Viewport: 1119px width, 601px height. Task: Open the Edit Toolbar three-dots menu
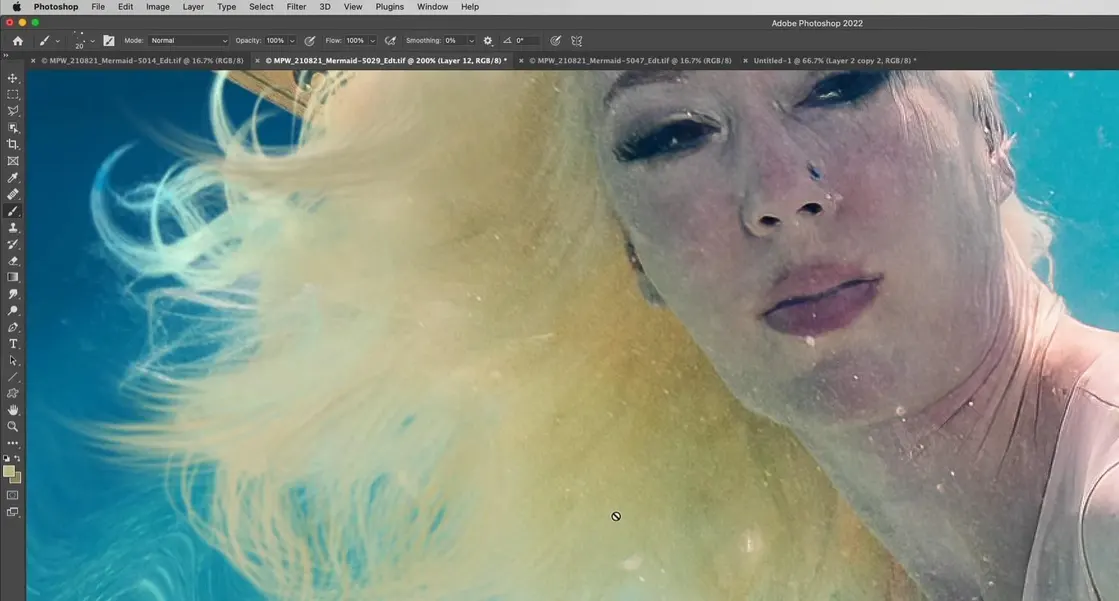[13, 443]
